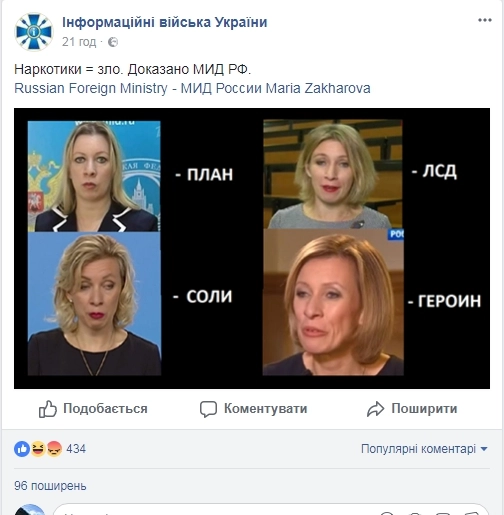
Task: Open page Інформаційні війська України
Action: pos(165,22)
